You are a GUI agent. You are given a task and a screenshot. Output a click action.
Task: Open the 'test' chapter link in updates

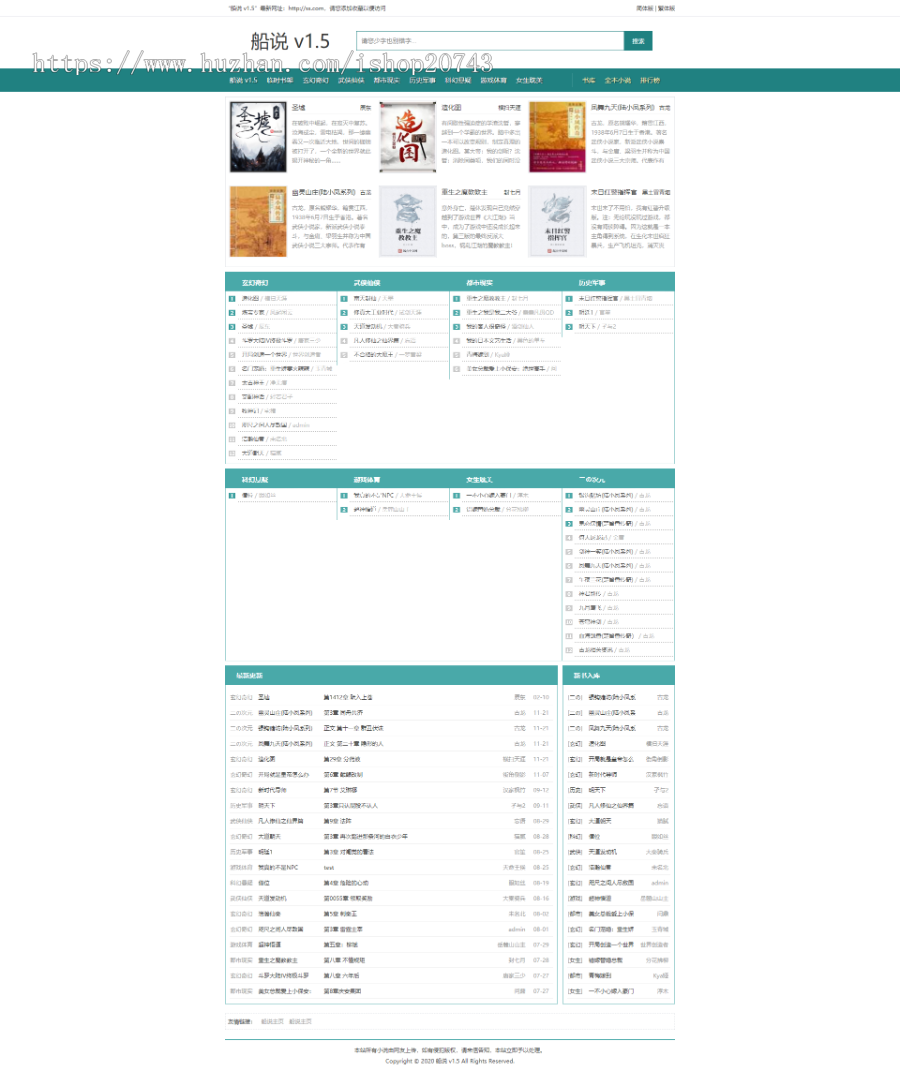point(329,868)
